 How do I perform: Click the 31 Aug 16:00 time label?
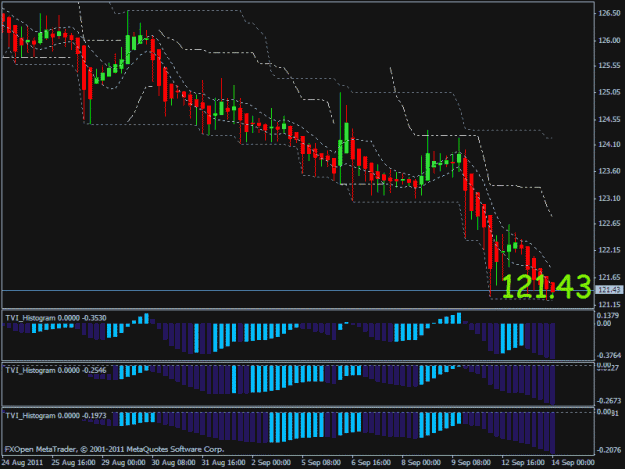tap(223, 462)
